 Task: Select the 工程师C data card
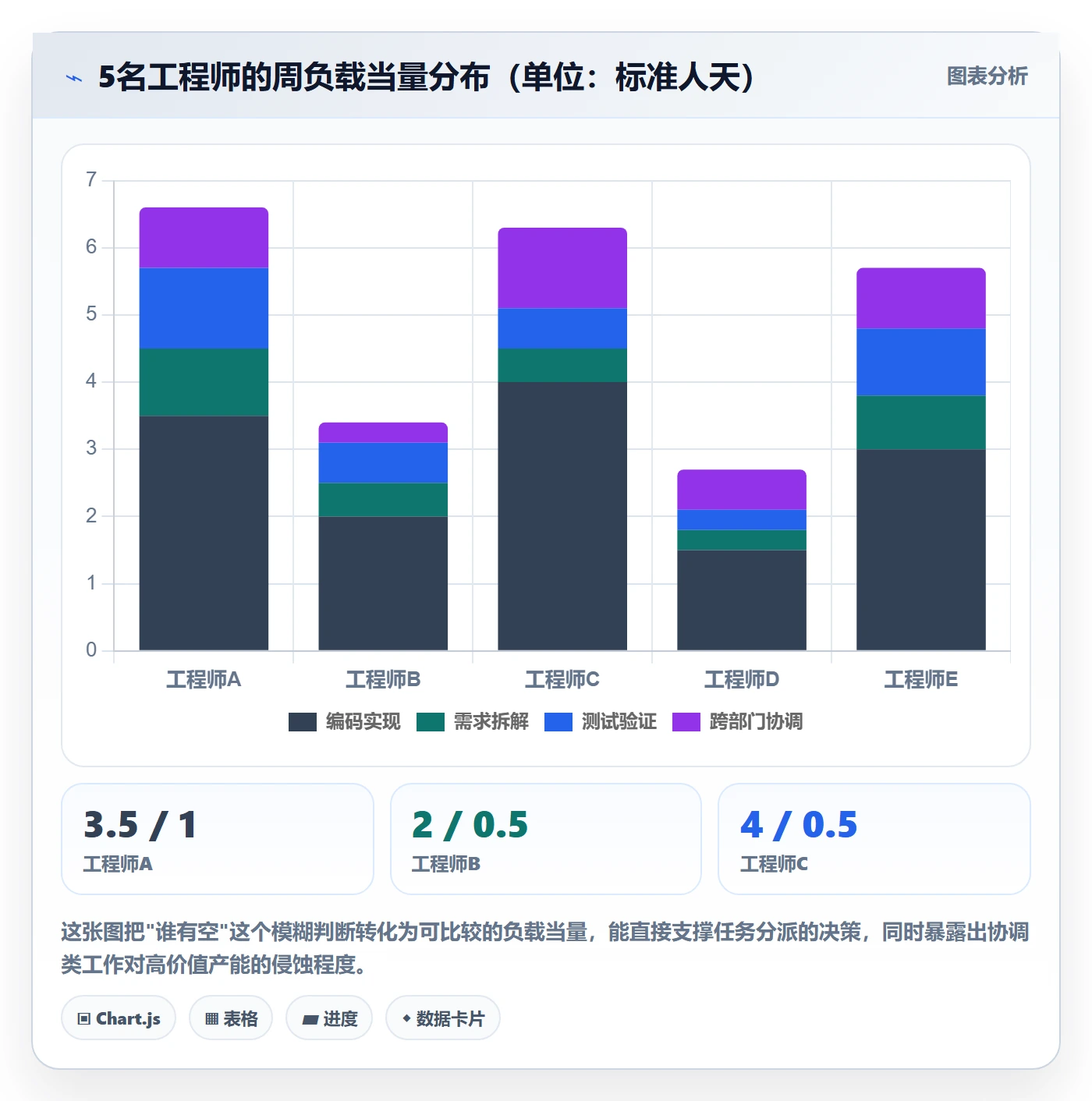874,839
